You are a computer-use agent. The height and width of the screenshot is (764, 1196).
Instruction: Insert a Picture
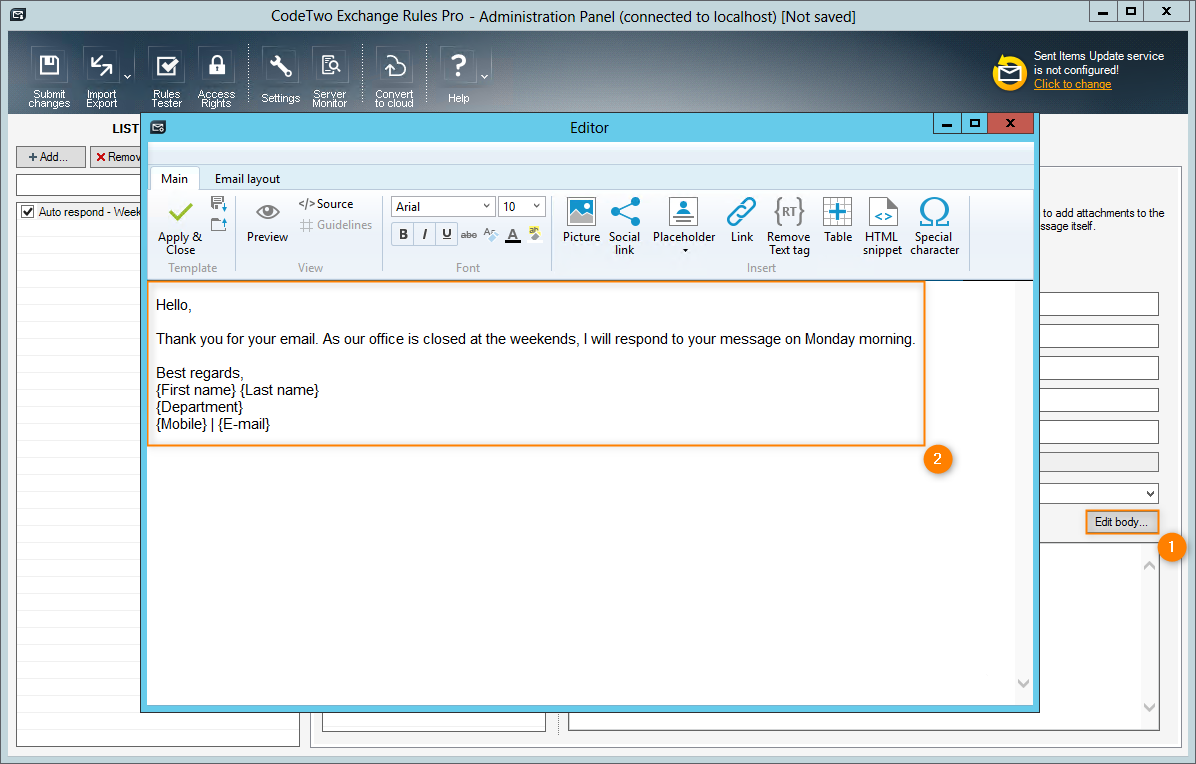(581, 220)
